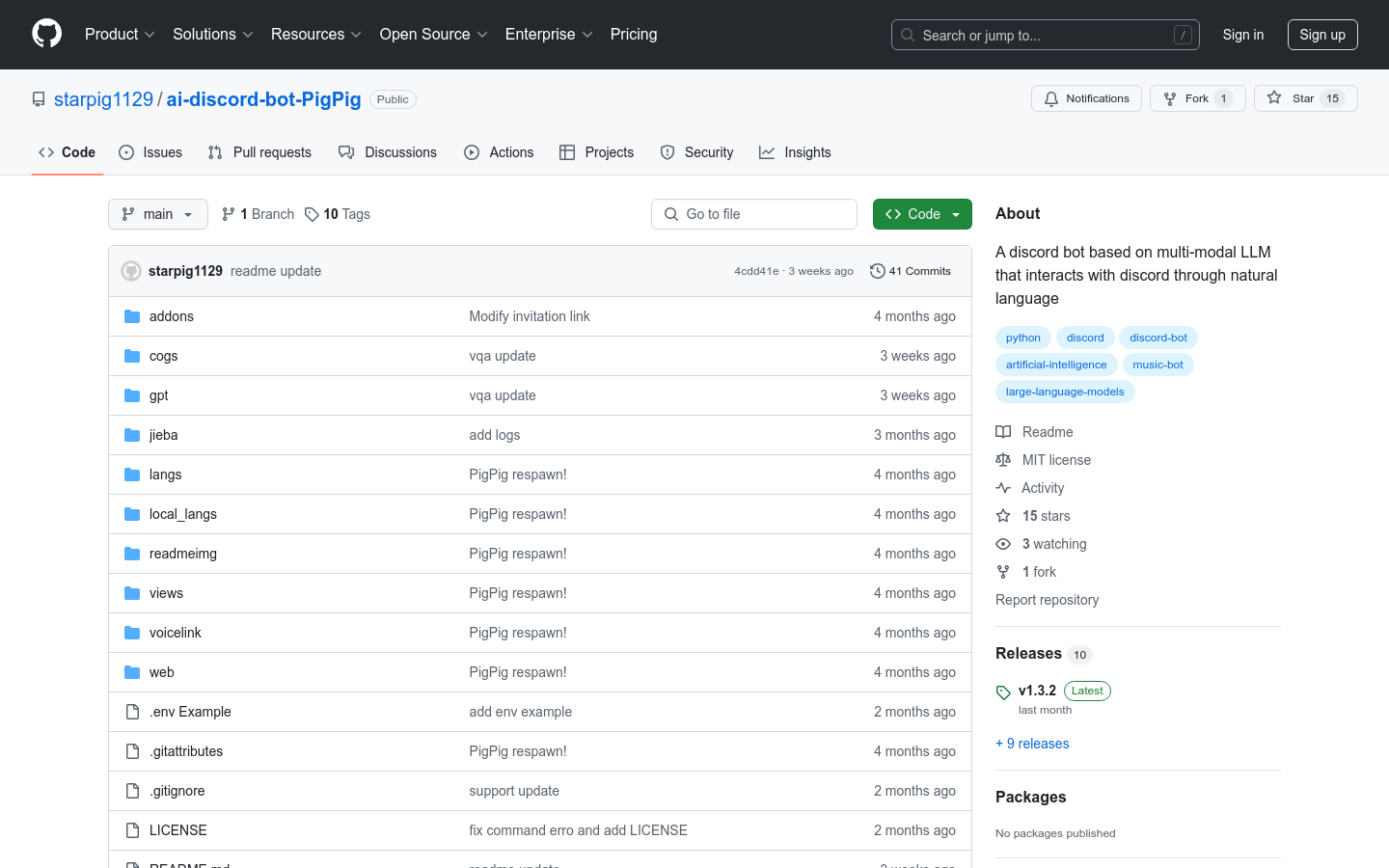1389x868 pixels.
Task: Click the search magnifier icon in header
Action: click(908, 35)
